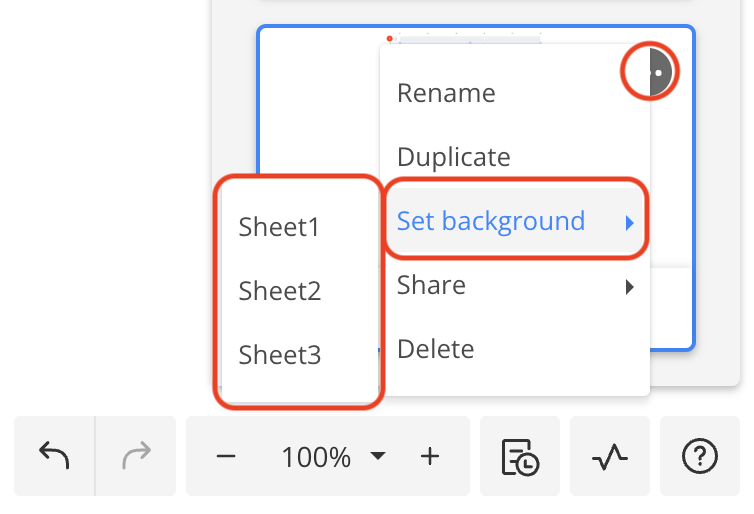754x514 pixels.
Task: Click the blue-outlined sheet thumbnail
Action: 318,120
